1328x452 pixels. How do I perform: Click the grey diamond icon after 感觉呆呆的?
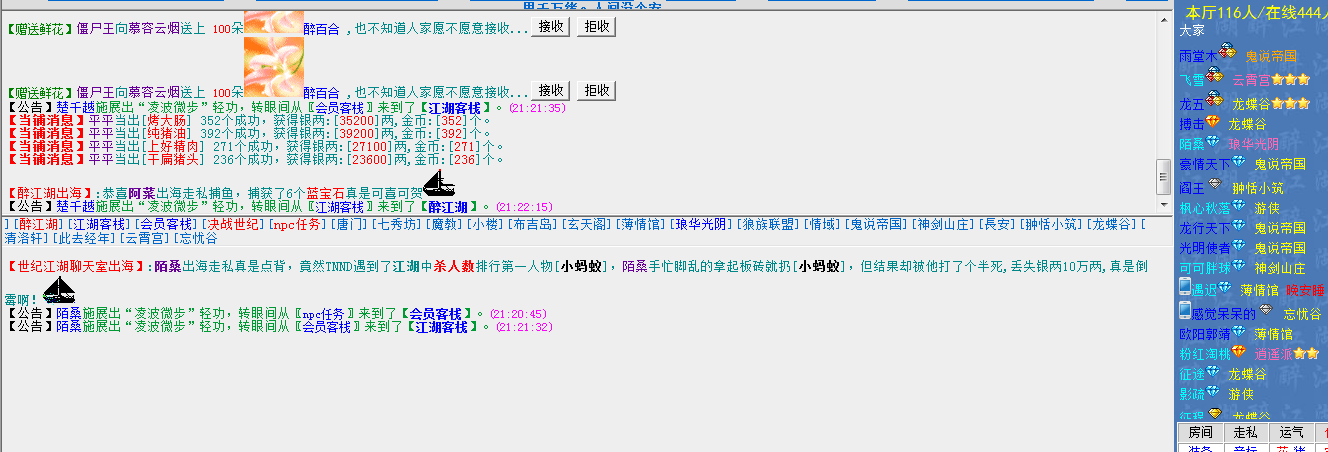1265,310
